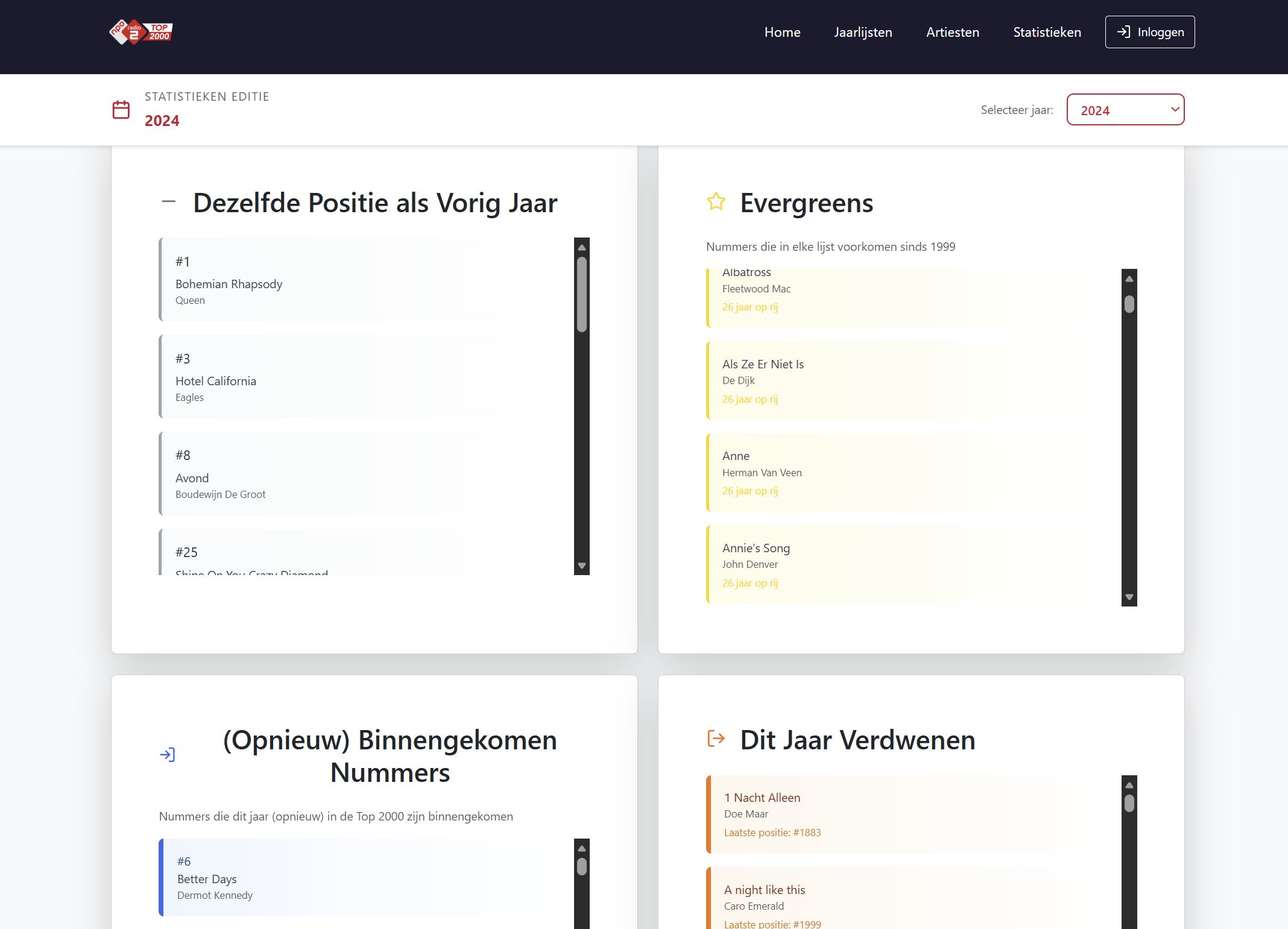The width and height of the screenshot is (1288, 929).
Task: Click scroll-up arrow in Dezelfde Positie list
Action: pyautogui.click(x=581, y=248)
